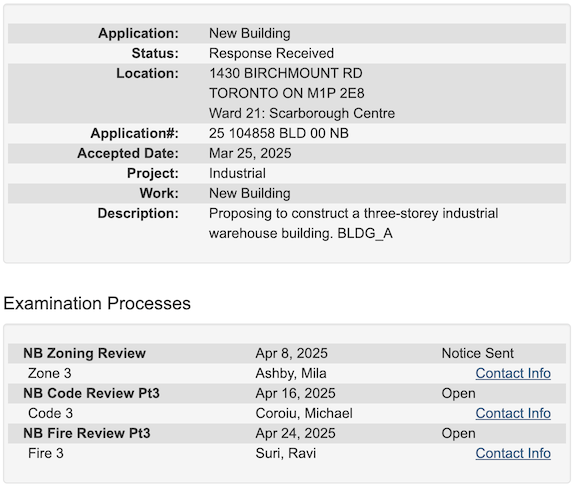Click the Project value Industrial
Image resolution: width=574 pixels, height=488 pixels.
237,174
